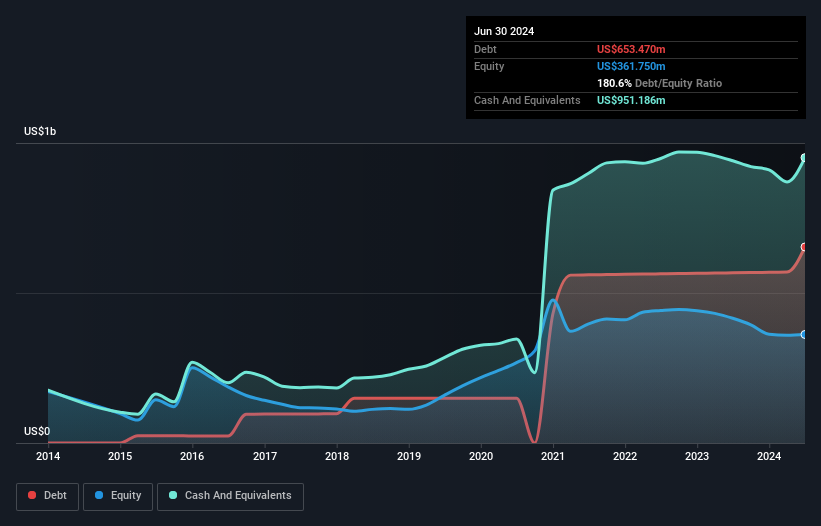
Task: Click the 2019 x-axis label
Action: point(409,456)
